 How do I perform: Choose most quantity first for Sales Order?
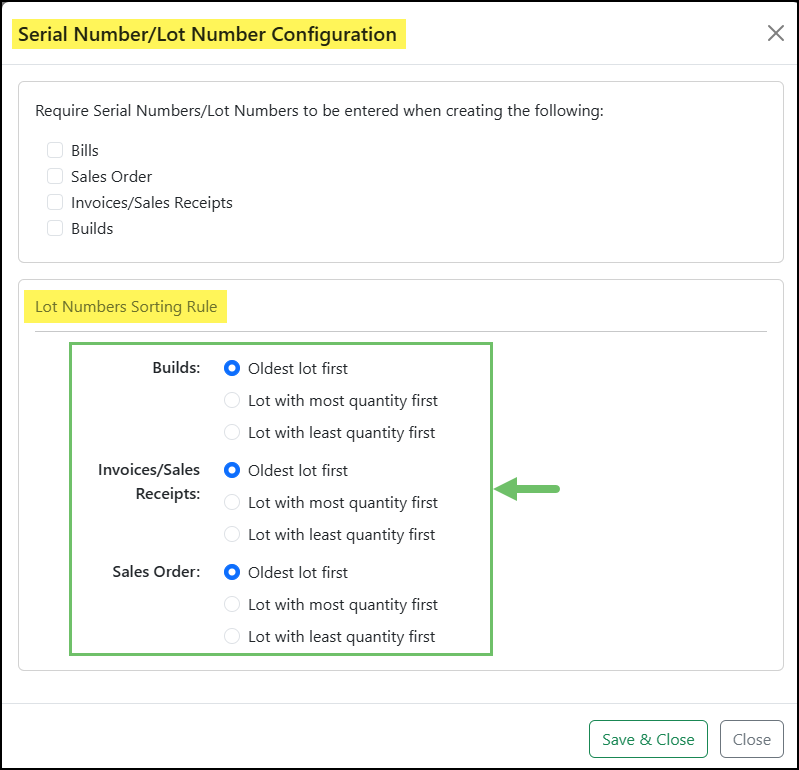232,605
